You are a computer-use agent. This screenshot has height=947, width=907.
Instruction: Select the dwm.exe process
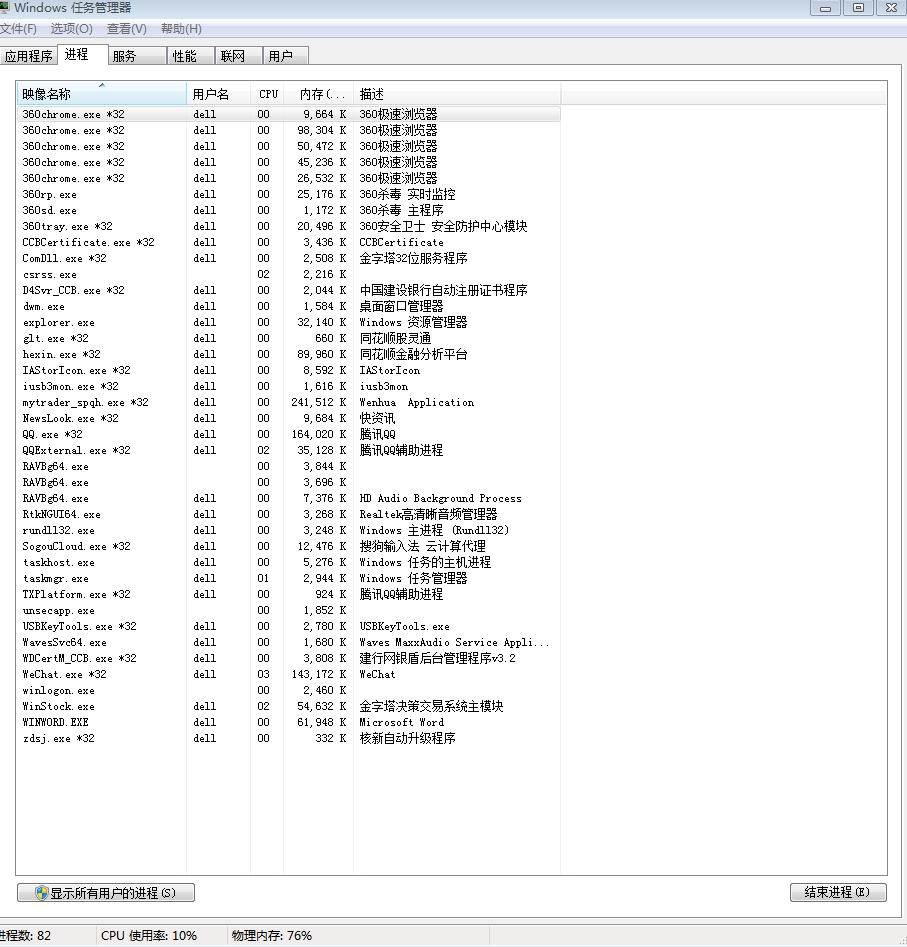click(x=289, y=306)
